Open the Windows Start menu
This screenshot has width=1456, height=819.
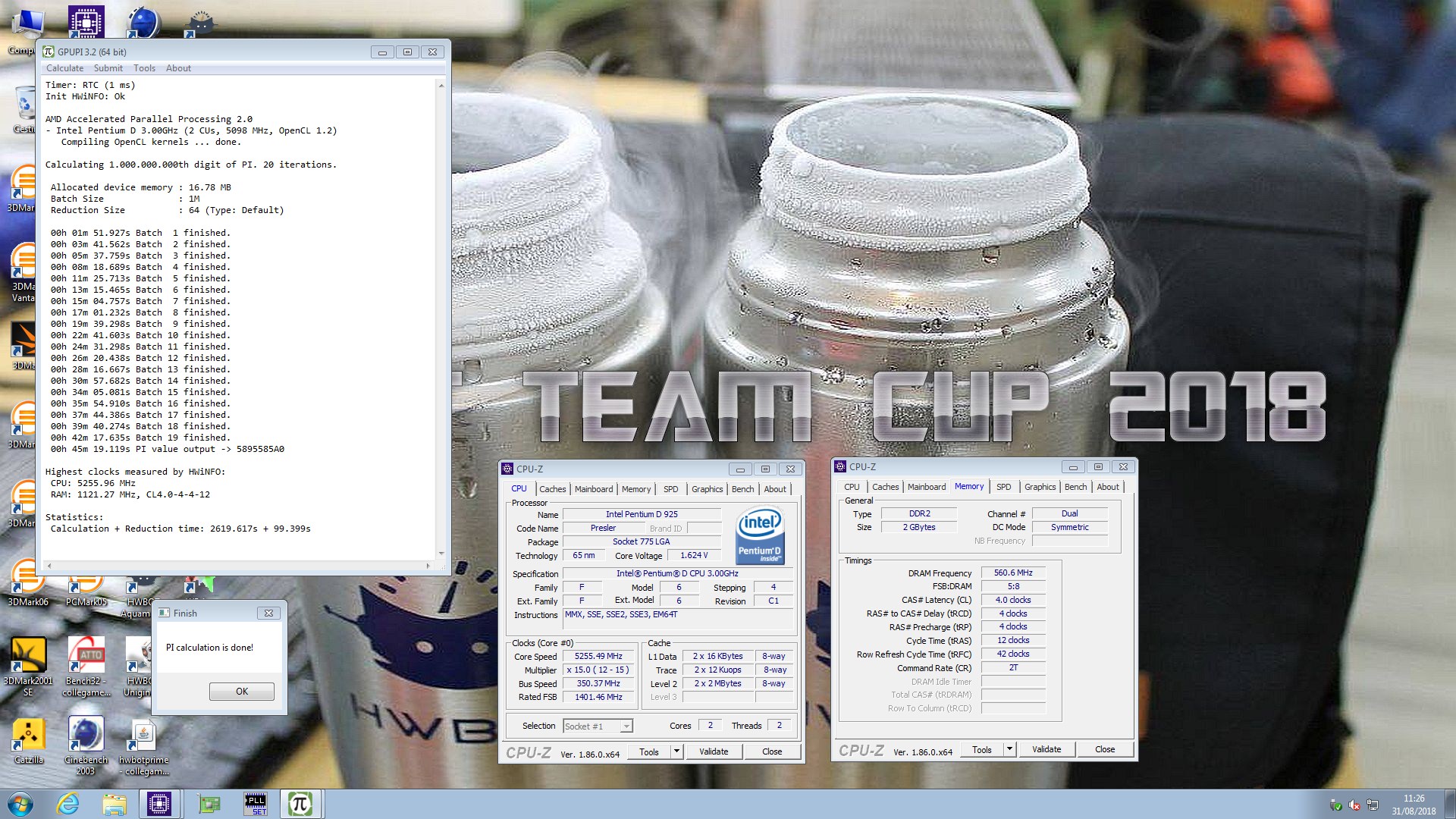pyautogui.click(x=20, y=804)
